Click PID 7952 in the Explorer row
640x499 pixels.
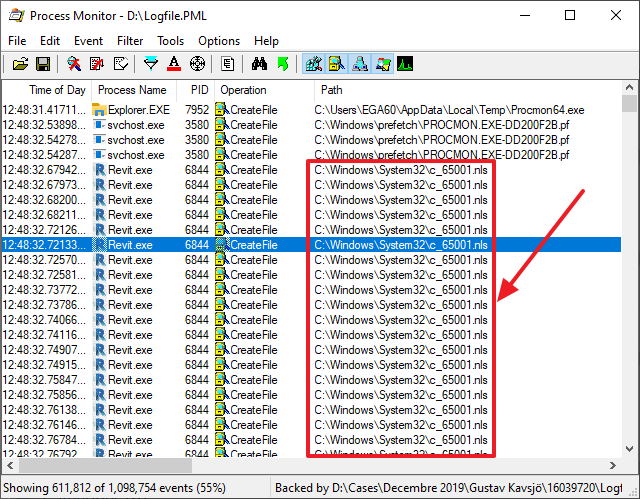pyautogui.click(x=197, y=110)
